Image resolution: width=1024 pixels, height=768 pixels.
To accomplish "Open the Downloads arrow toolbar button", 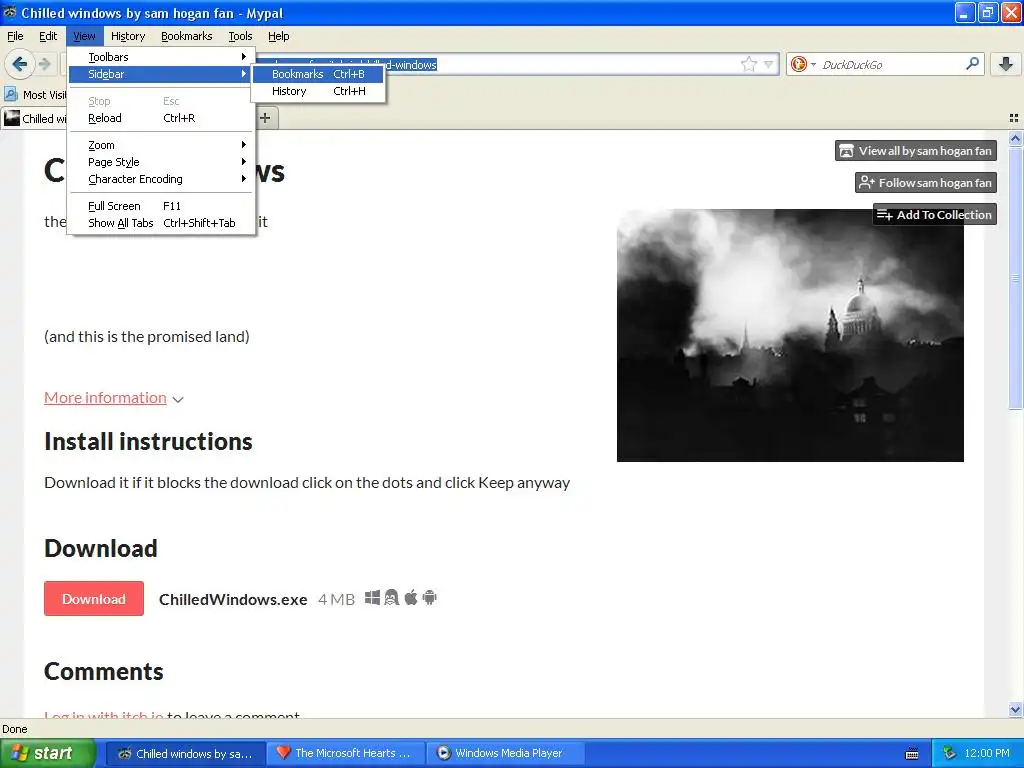I will click(x=1006, y=64).
